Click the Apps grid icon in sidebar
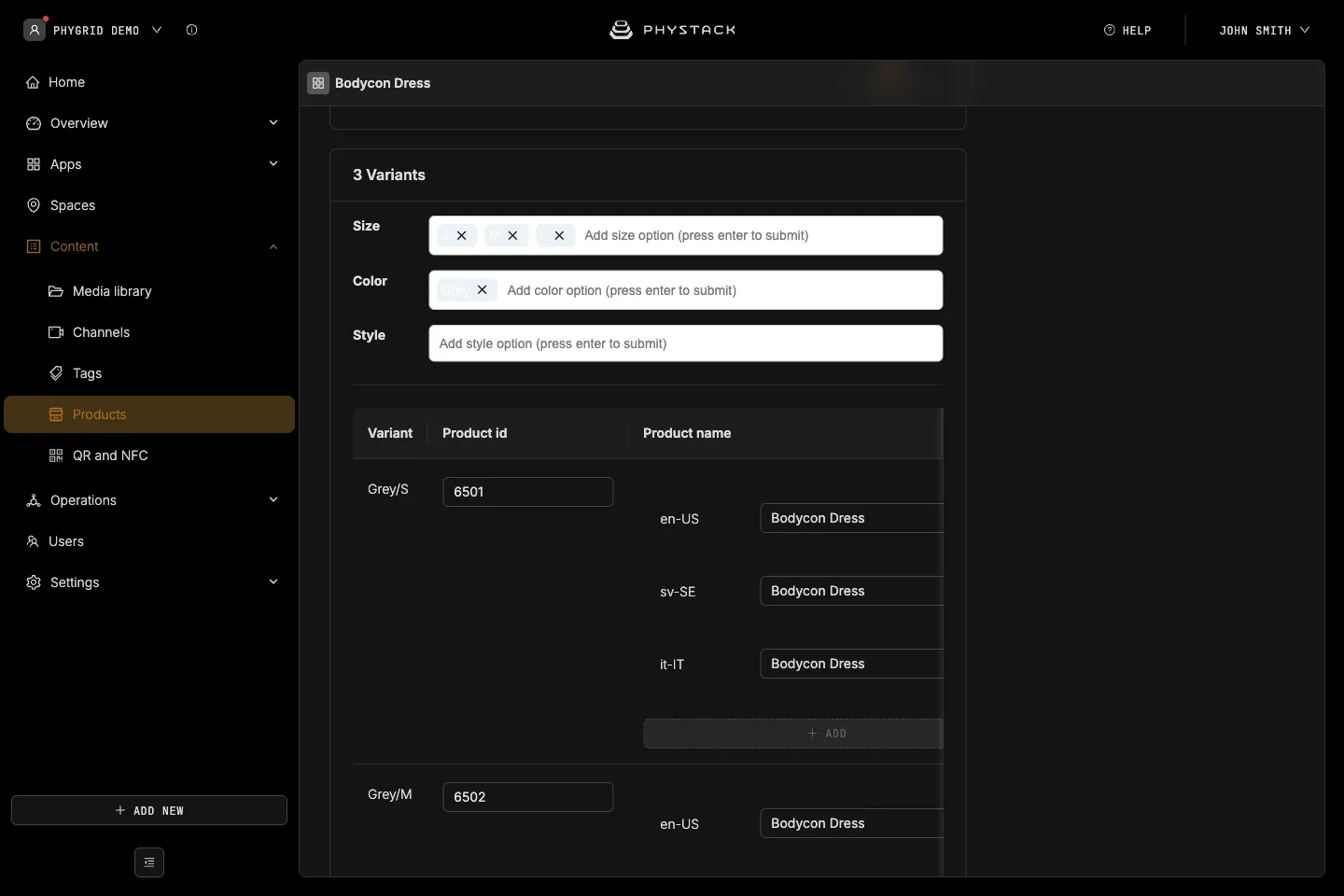 pos(34,164)
